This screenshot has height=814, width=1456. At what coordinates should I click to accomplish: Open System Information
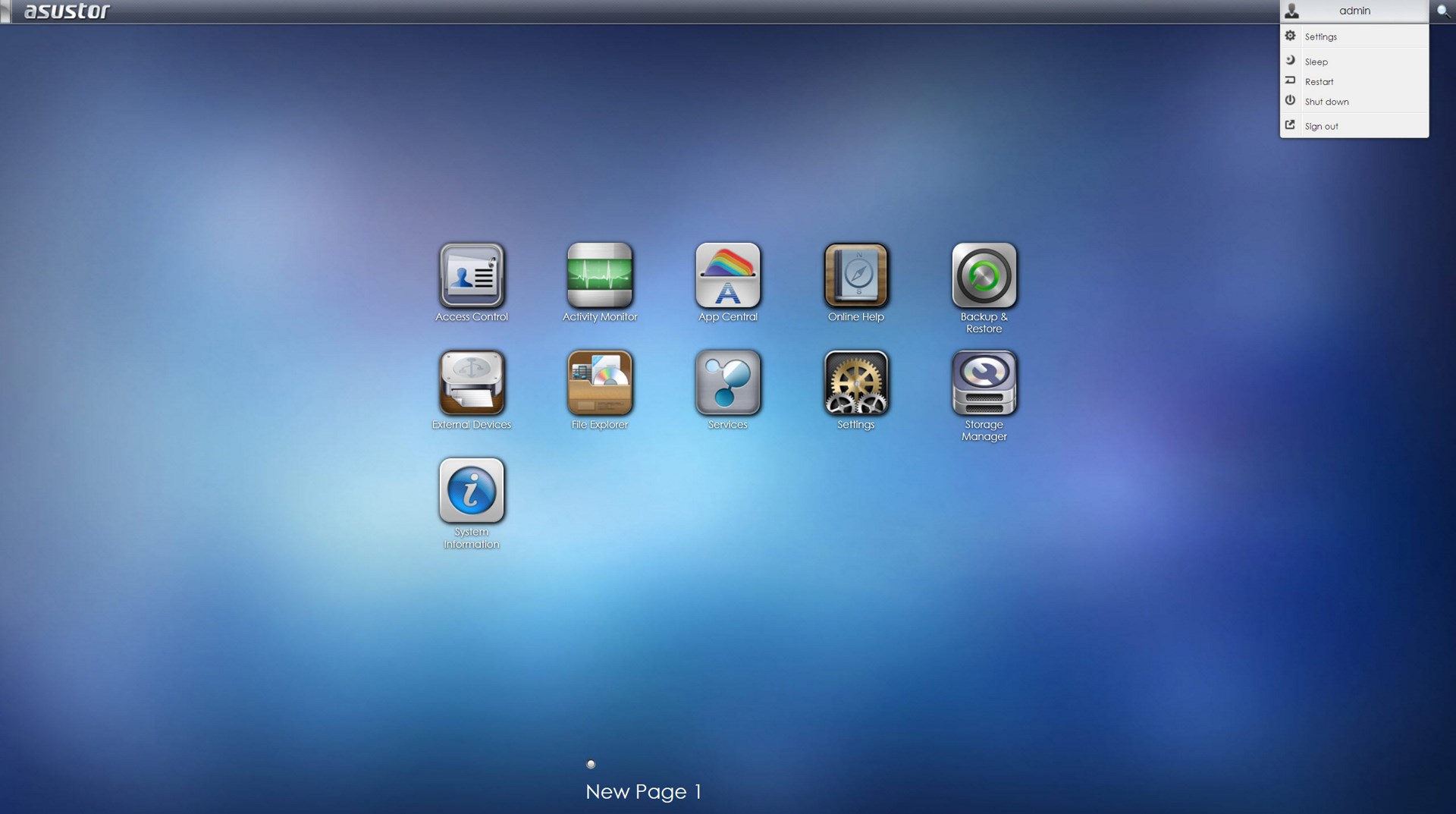pos(471,491)
